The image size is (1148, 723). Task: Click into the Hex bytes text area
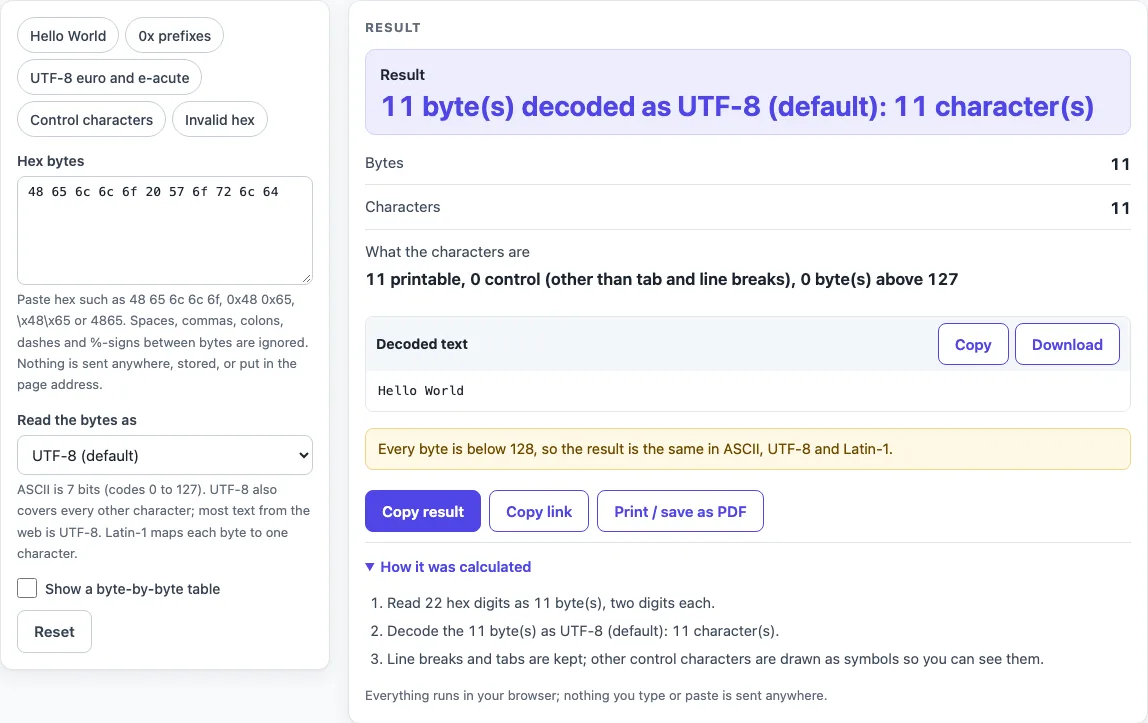click(165, 231)
